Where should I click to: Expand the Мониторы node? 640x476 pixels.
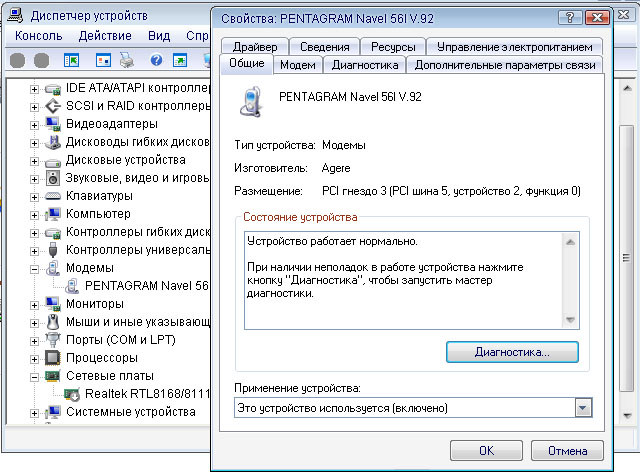pos(34,305)
